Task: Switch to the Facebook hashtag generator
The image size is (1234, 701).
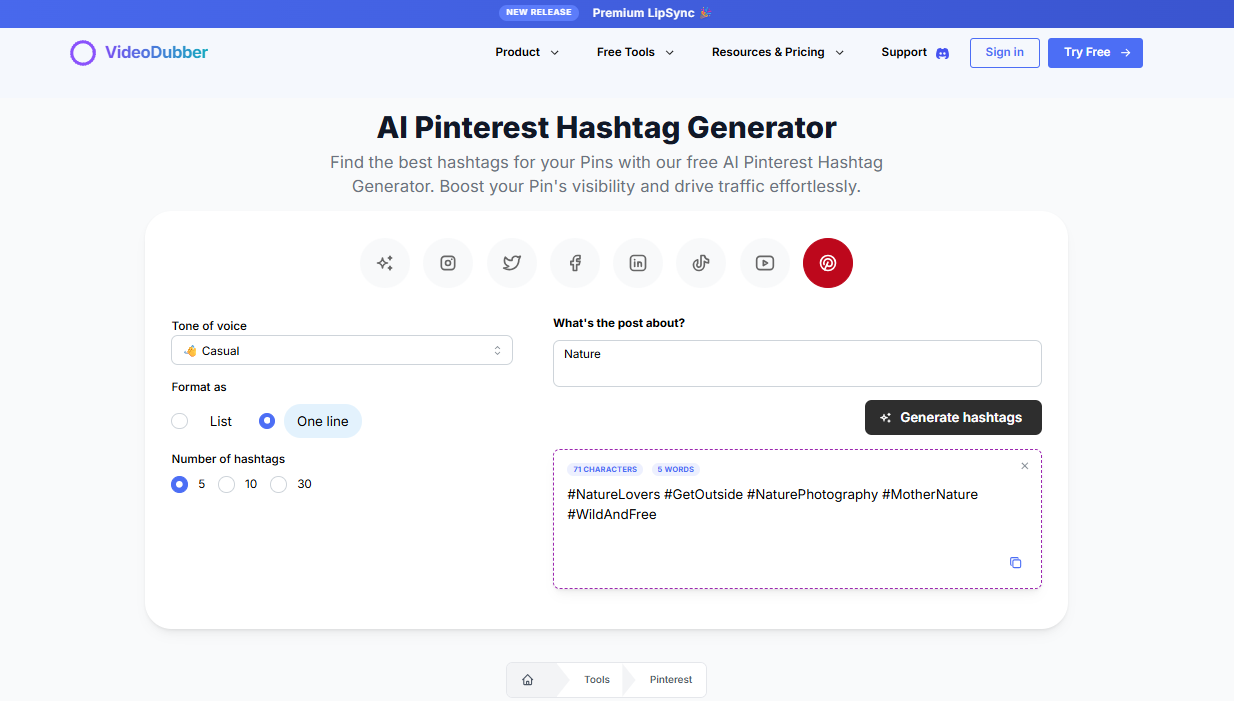Action: (575, 263)
